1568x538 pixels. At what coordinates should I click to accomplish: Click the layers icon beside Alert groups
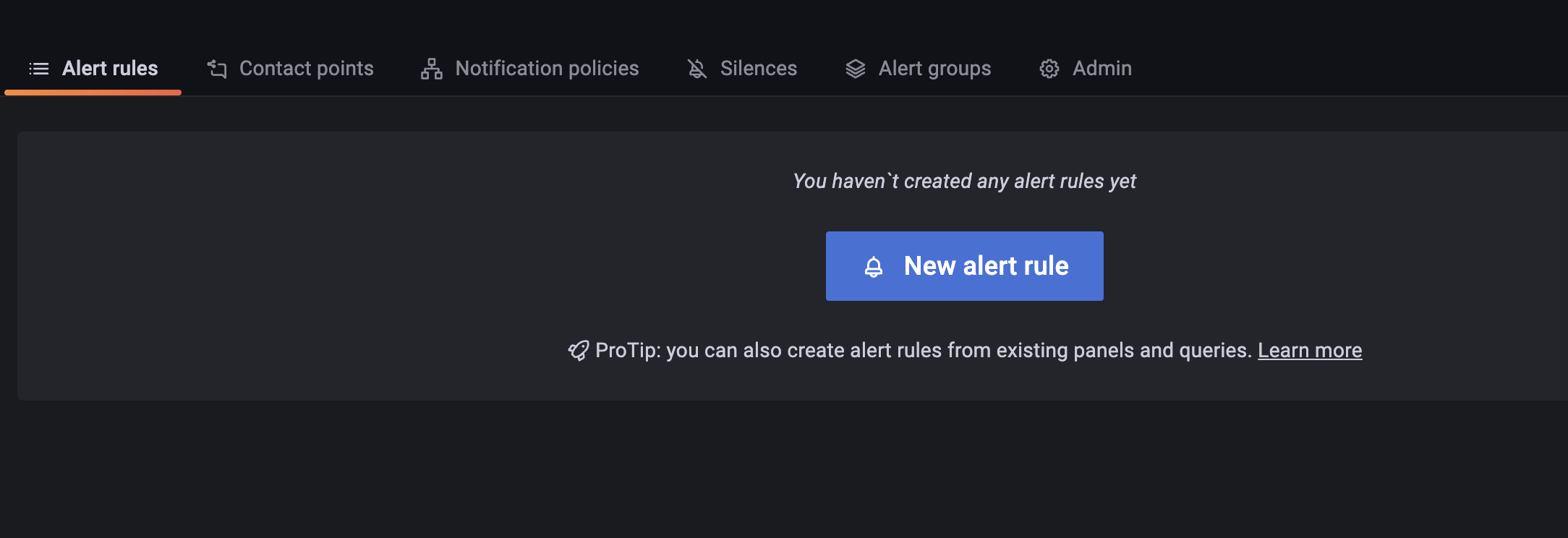point(856,68)
